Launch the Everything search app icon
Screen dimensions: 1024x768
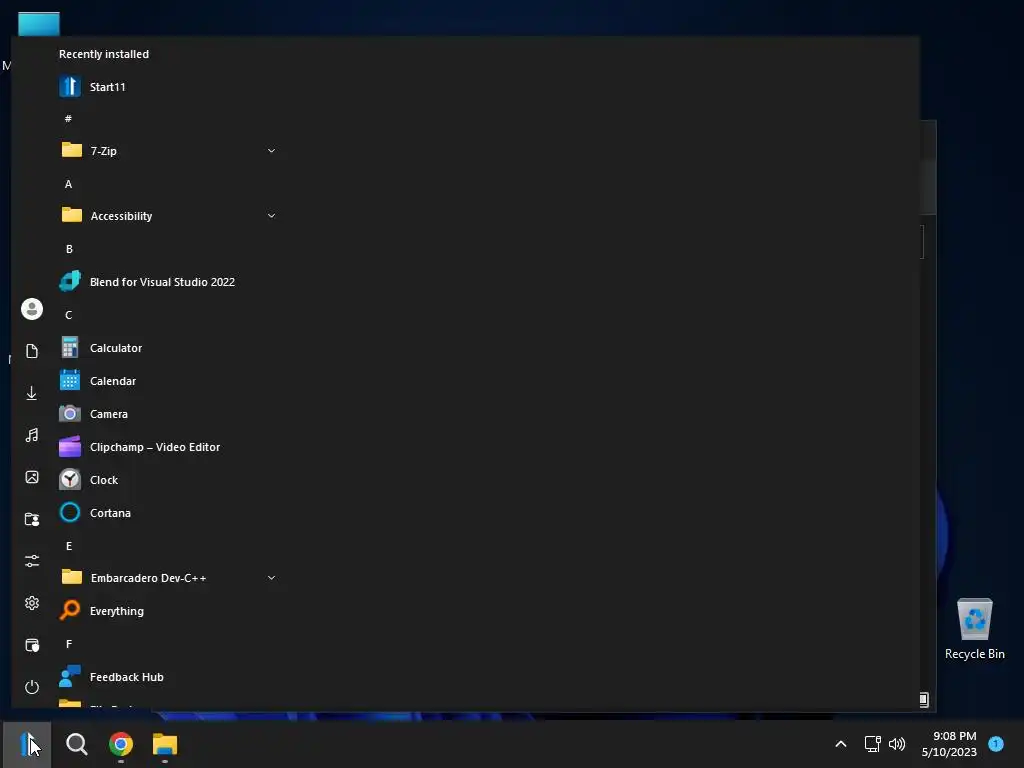click(70, 611)
